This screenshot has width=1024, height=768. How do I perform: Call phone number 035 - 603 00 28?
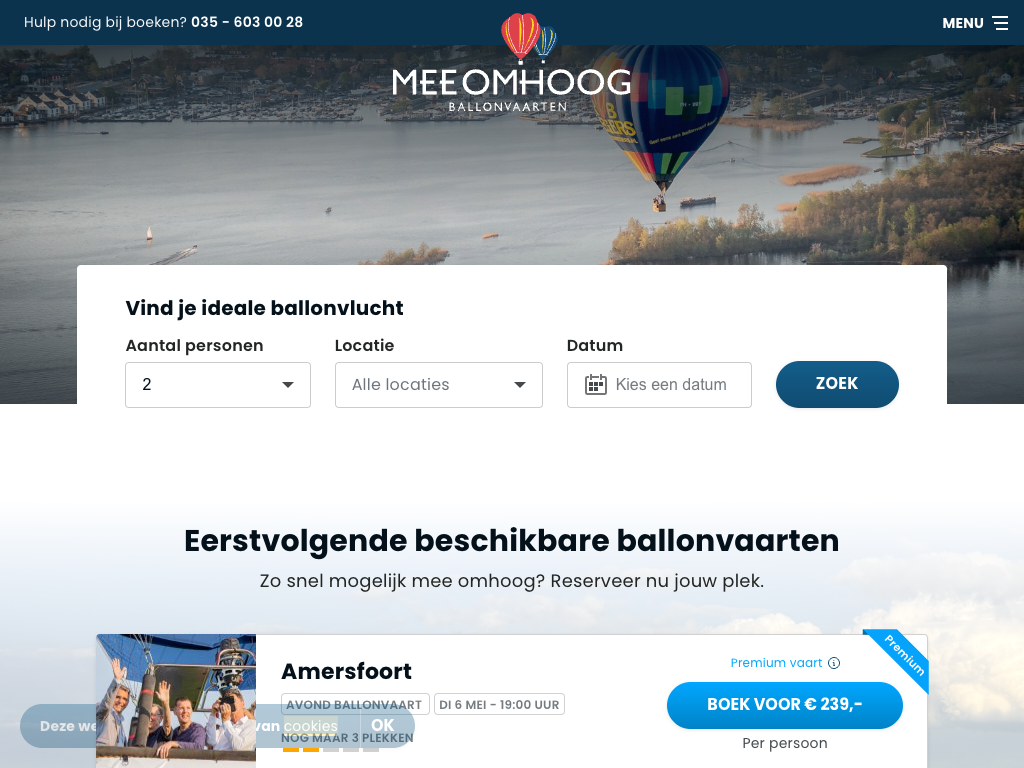coord(247,22)
